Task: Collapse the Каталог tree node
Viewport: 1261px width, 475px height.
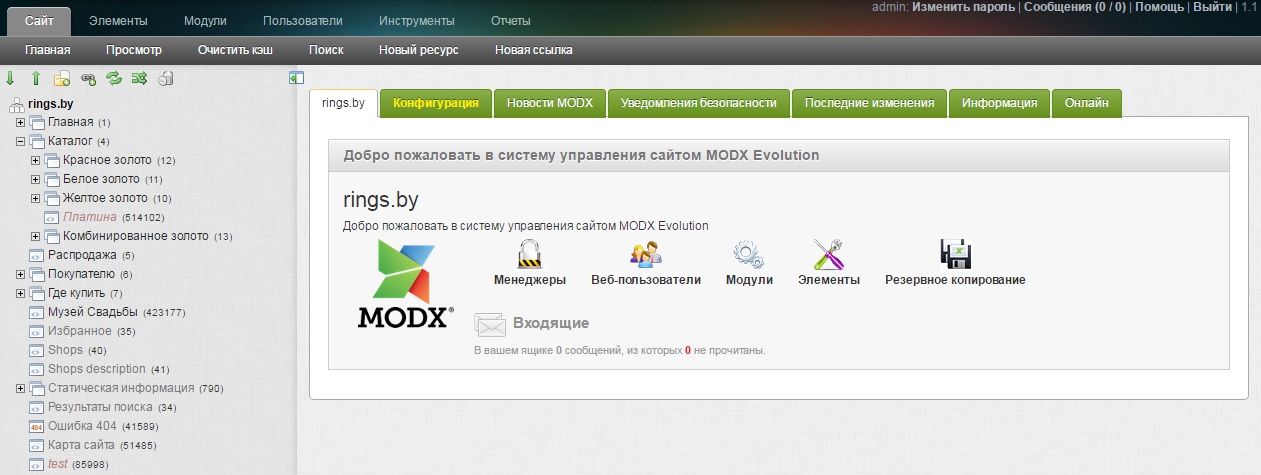Action: coord(21,141)
